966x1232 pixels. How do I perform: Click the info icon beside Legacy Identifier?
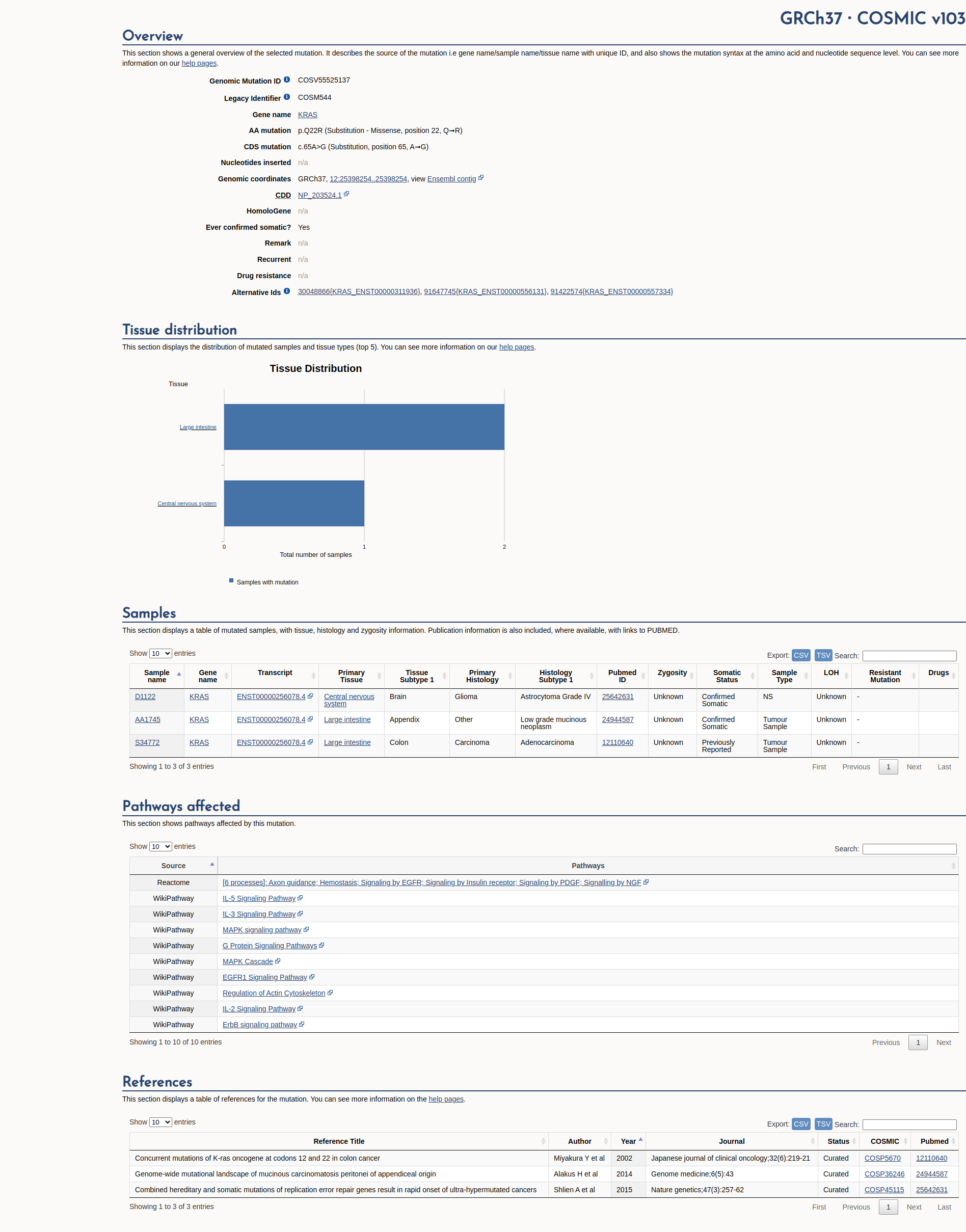click(x=287, y=97)
